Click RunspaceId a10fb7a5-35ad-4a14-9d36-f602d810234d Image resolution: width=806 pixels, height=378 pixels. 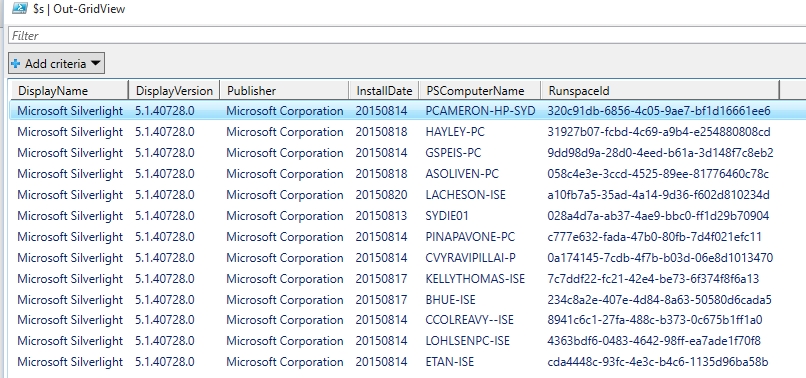[x=658, y=195]
